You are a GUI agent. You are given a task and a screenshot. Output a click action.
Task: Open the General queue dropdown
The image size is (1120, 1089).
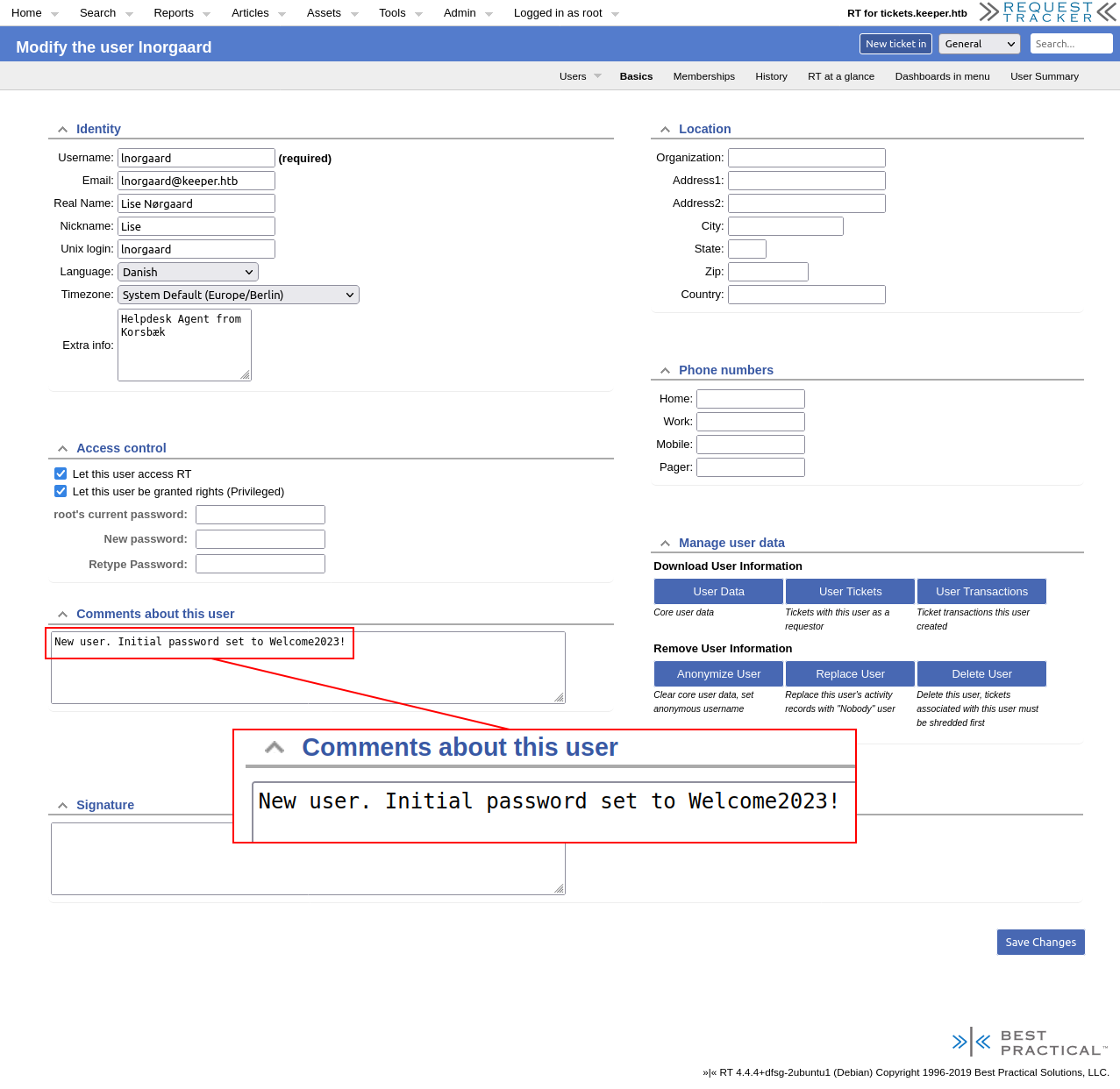980,44
